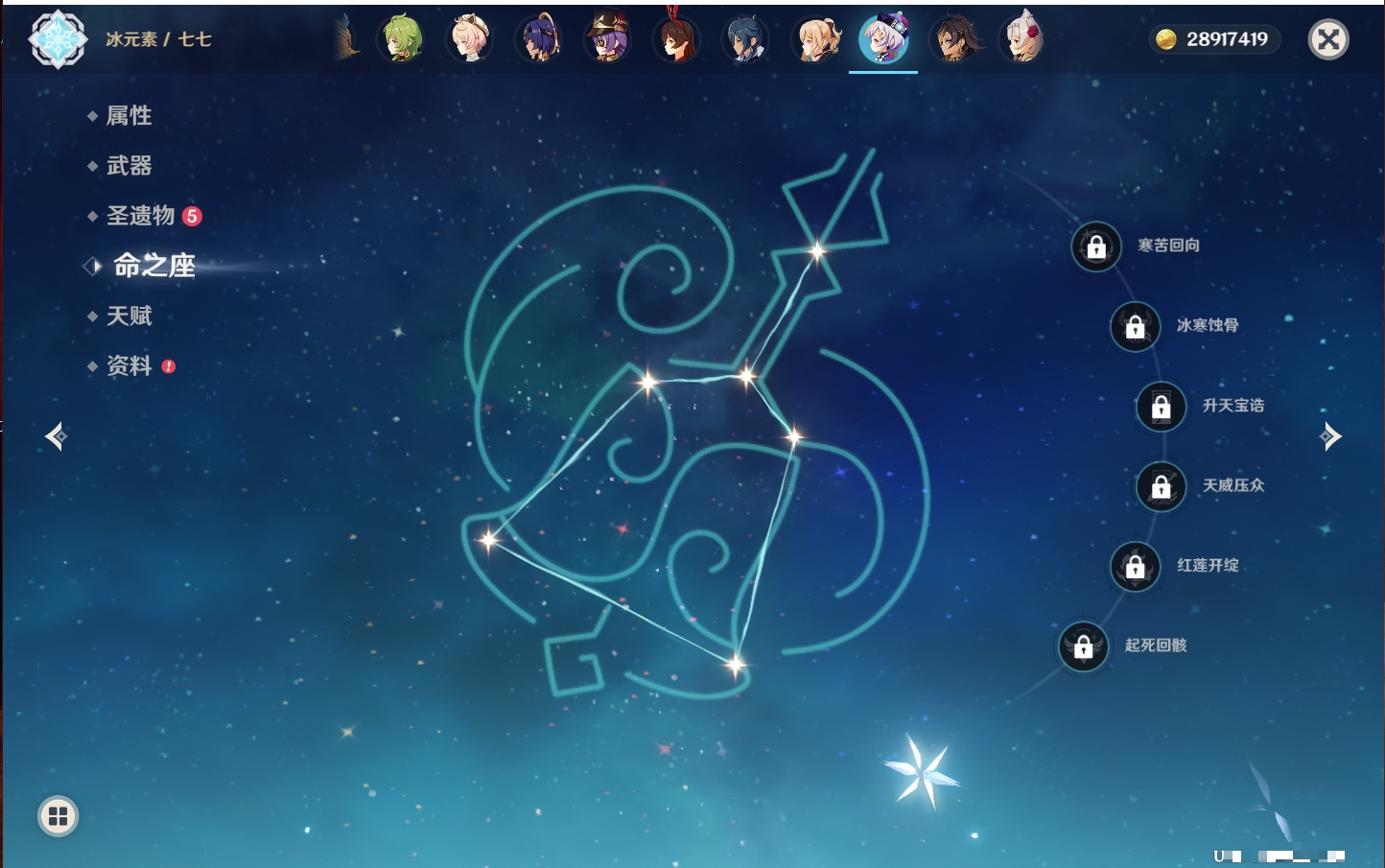Screen dimensions: 1385x868
Task: Click the lock icon for 寒苦回向
Action: pyautogui.click(x=1096, y=246)
